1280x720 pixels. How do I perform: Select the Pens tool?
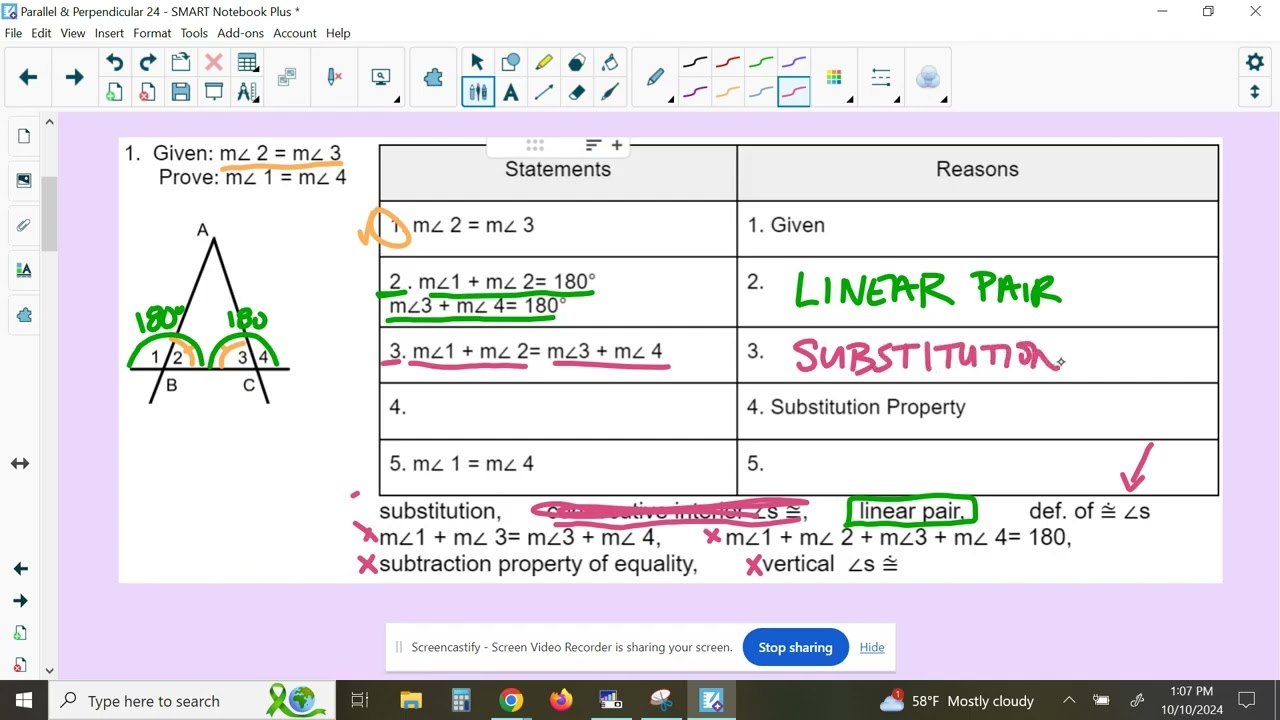coord(477,92)
